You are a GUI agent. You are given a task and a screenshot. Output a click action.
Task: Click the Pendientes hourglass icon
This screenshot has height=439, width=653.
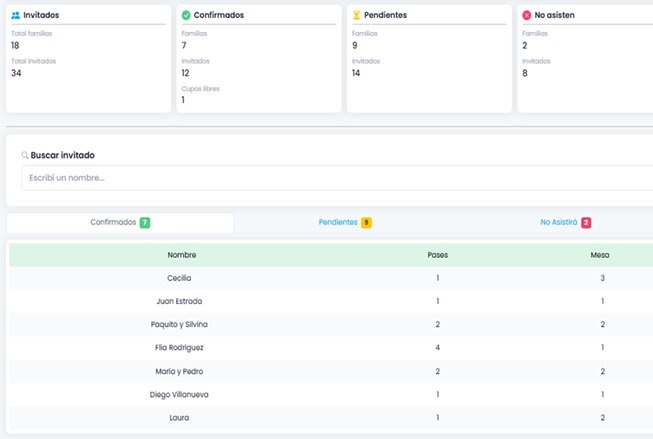(x=357, y=15)
